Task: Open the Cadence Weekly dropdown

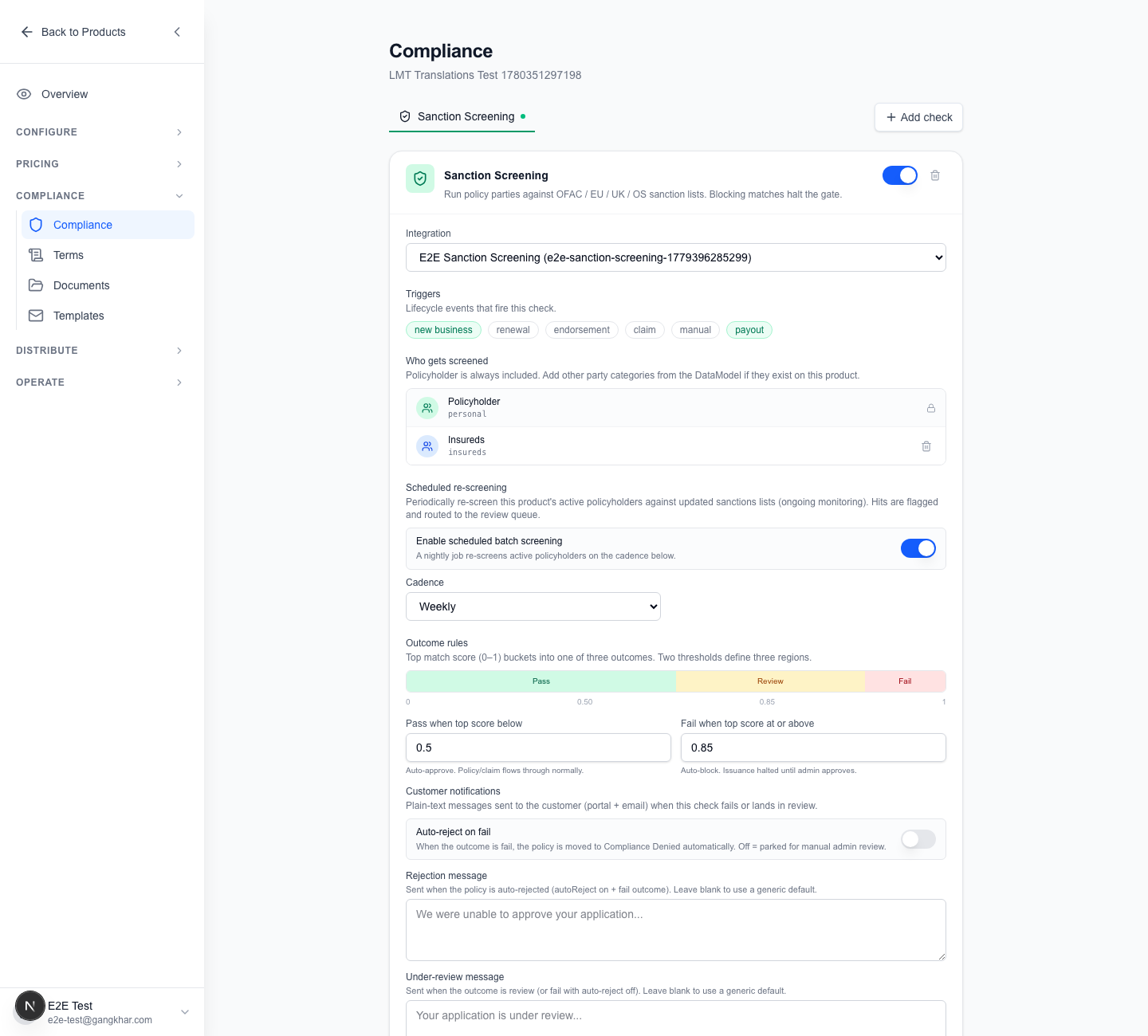Action: (533, 606)
